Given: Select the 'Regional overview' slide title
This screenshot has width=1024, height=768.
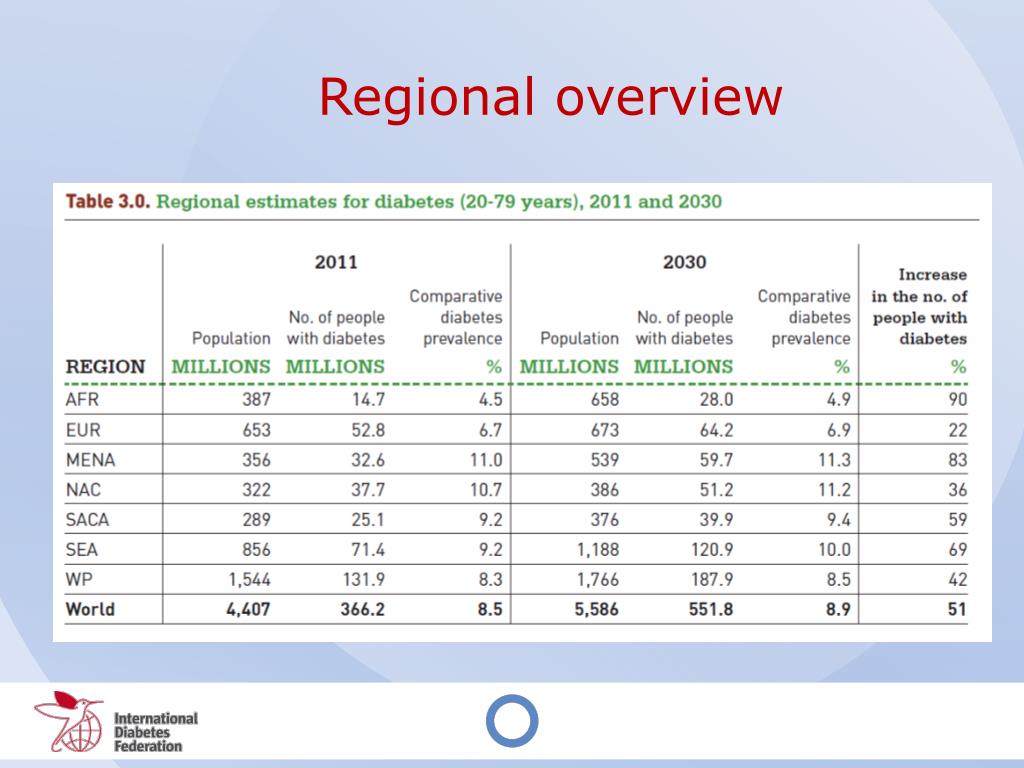Looking at the screenshot, I should point(550,97).
